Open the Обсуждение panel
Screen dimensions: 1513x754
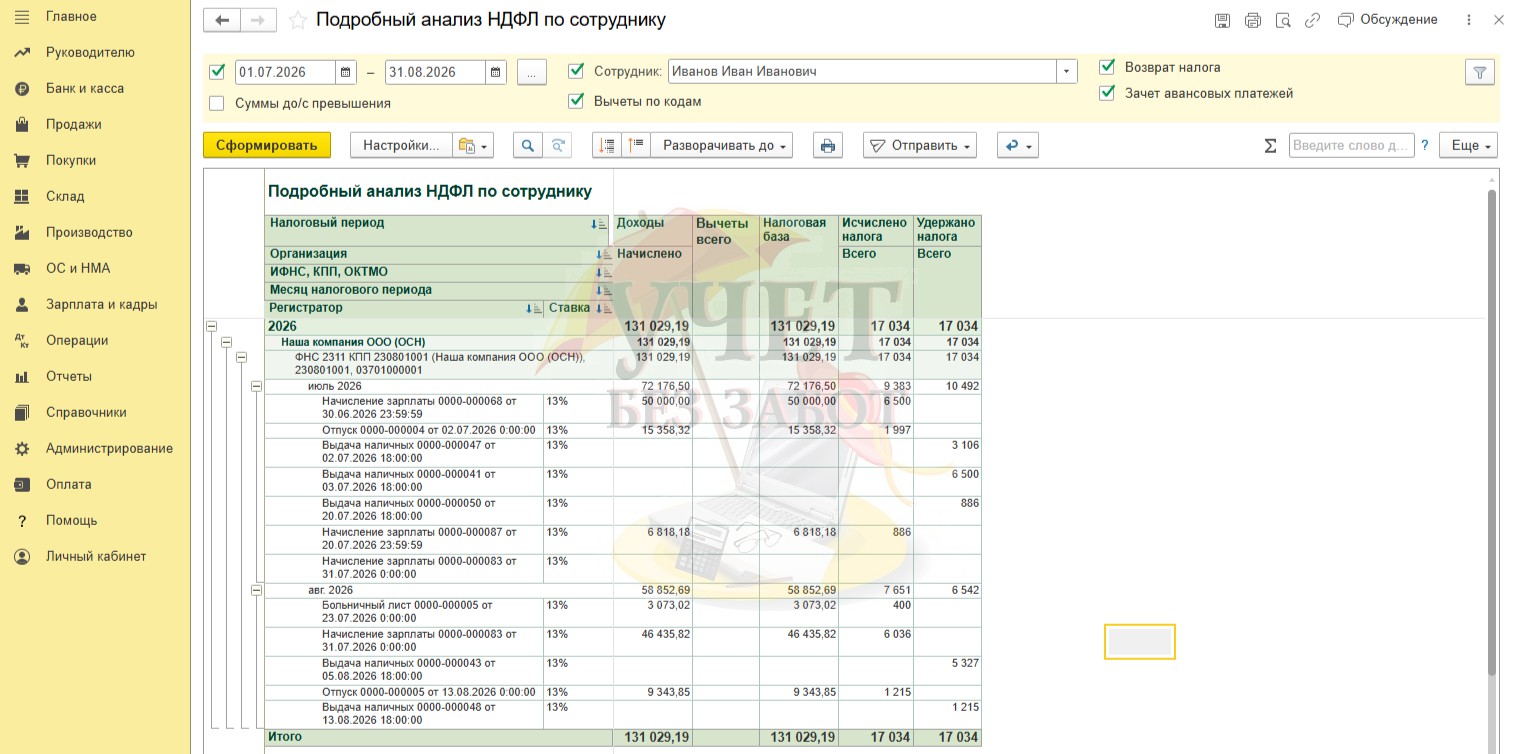click(1388, 20)
